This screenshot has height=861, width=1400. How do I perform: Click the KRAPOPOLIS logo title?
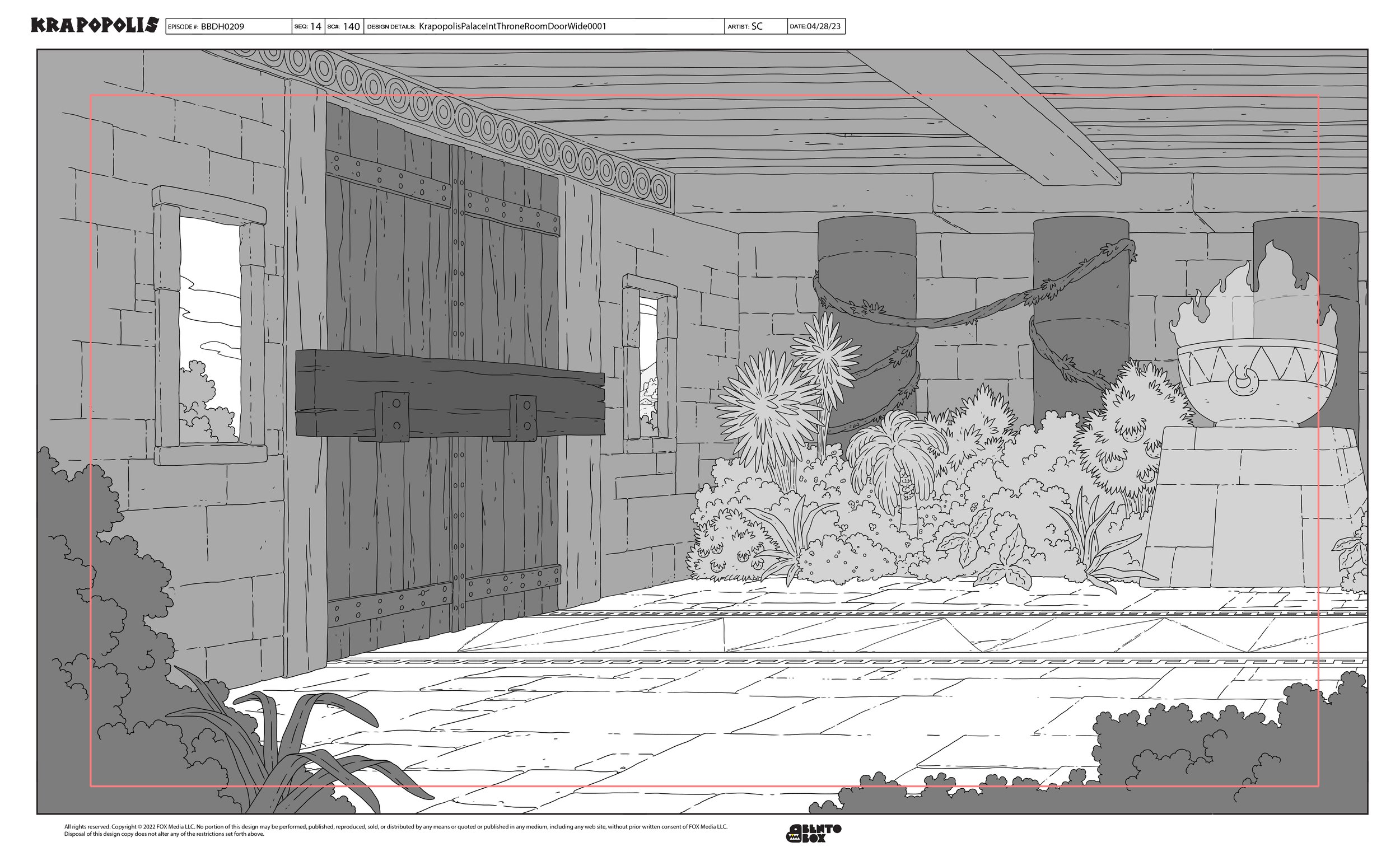[94, 26]
